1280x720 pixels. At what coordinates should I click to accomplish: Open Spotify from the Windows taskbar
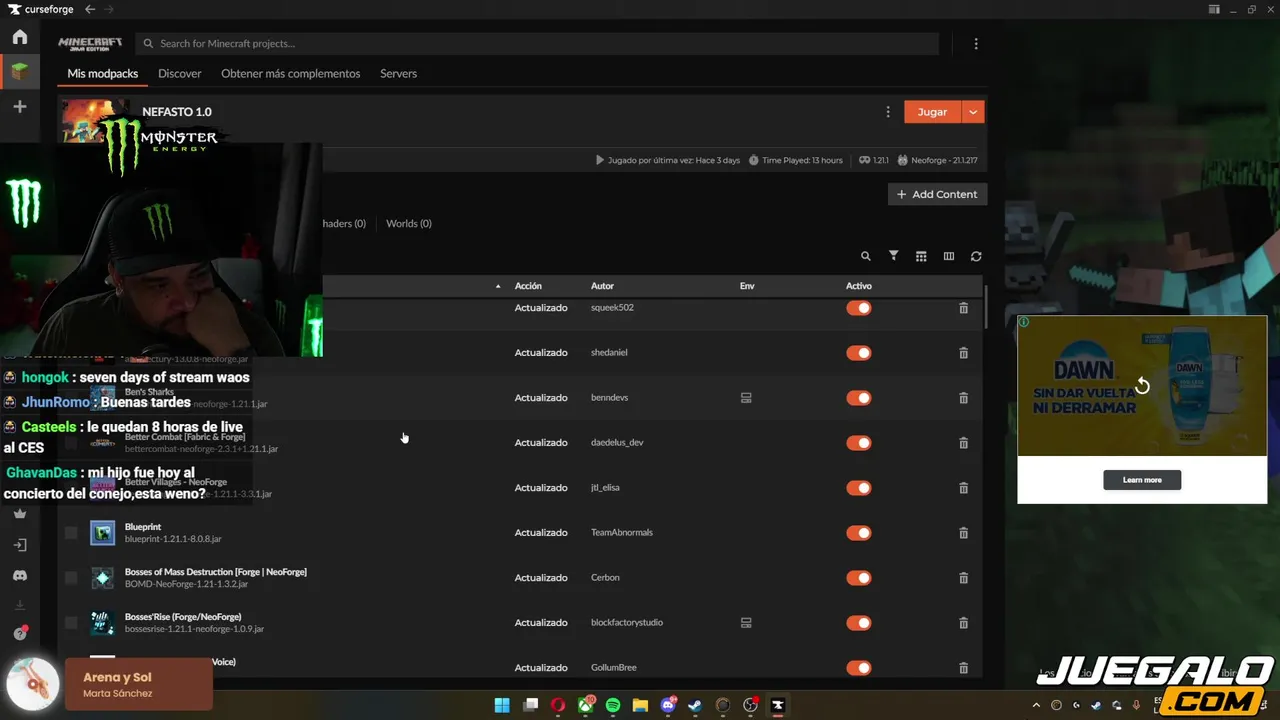pyautogui.click(x=613, y=705)
